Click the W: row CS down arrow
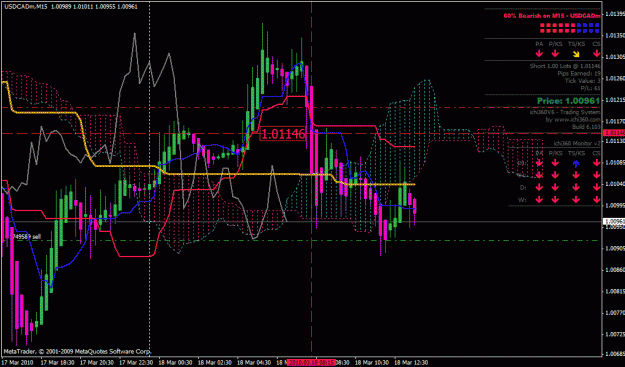The image size is (625, 367). pos(596,200)
